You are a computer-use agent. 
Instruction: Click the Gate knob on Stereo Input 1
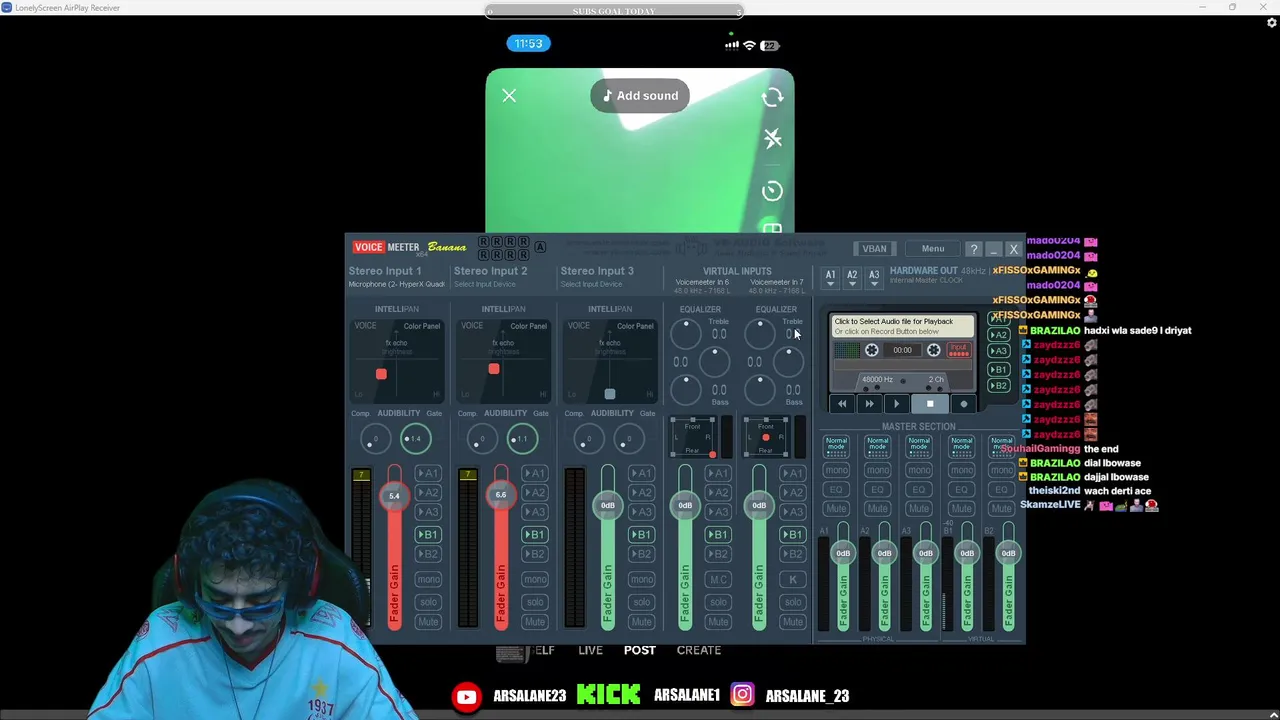416,439
